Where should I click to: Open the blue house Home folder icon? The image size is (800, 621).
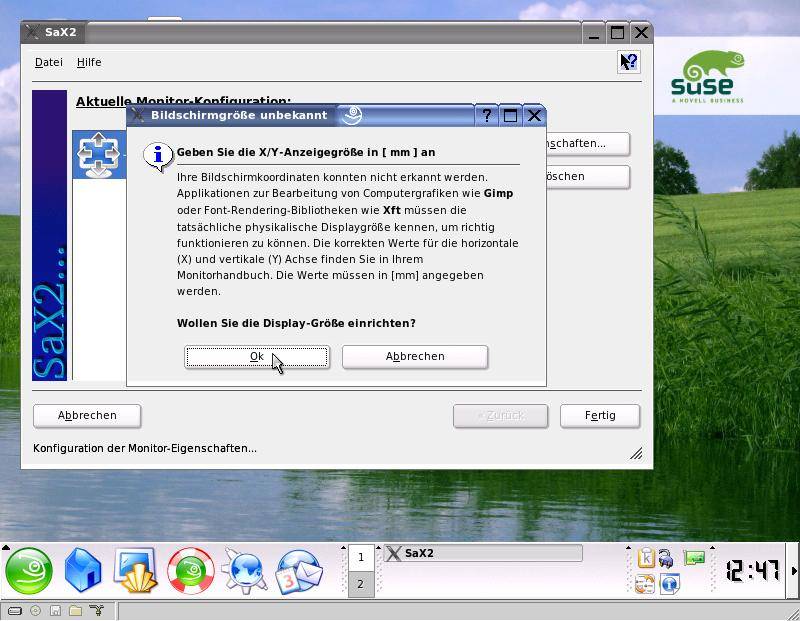pos(83,570)
